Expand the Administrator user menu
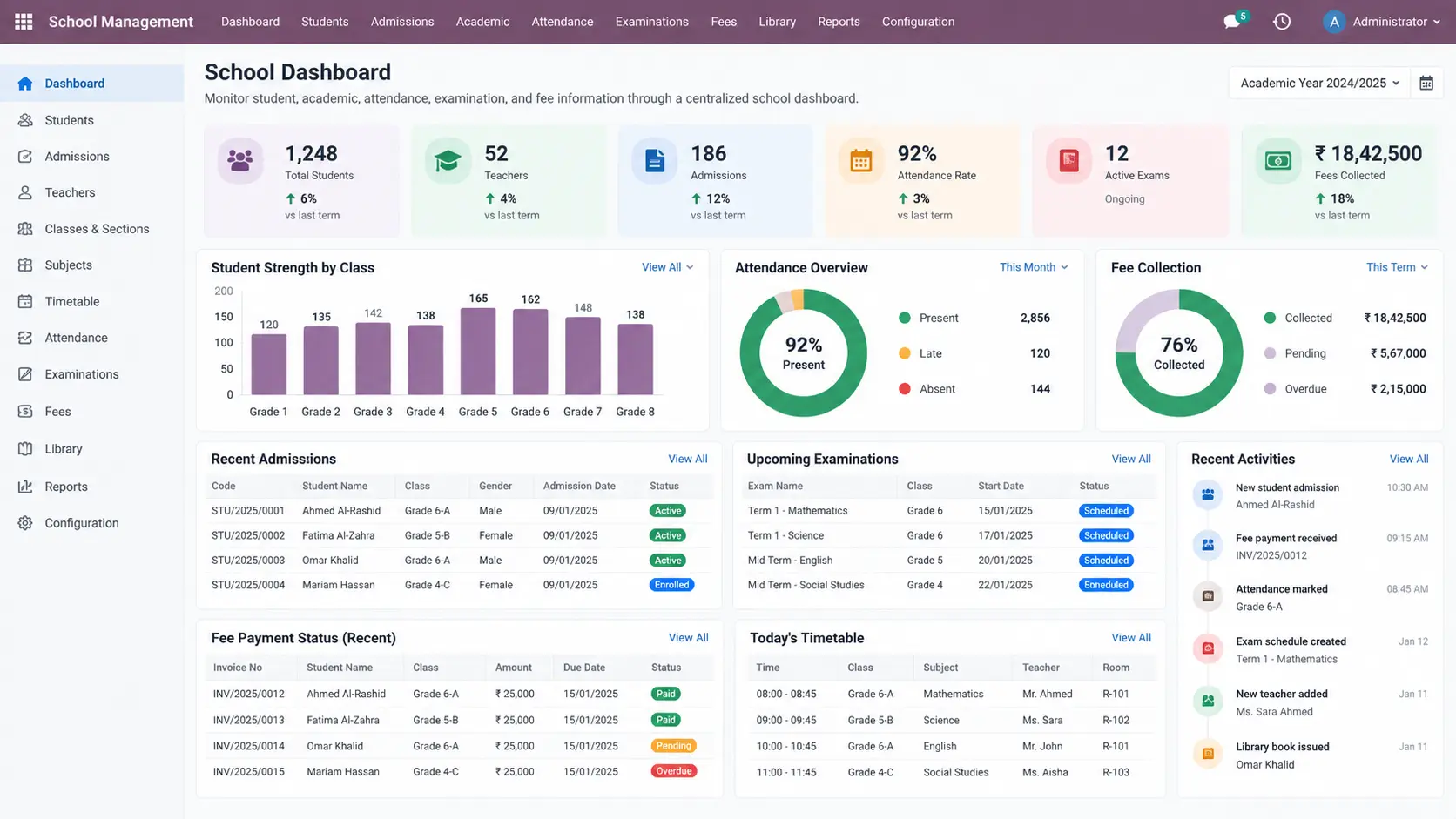This screenshot has height=819, width=1456. (1382, 22)
